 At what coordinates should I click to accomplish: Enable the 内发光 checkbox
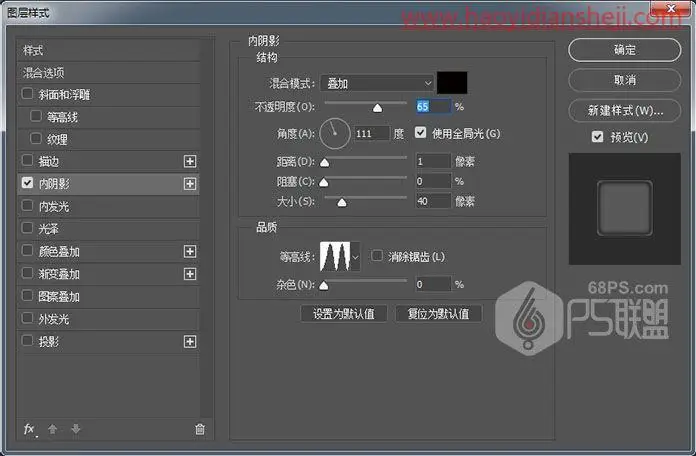[x=27, y=206]
